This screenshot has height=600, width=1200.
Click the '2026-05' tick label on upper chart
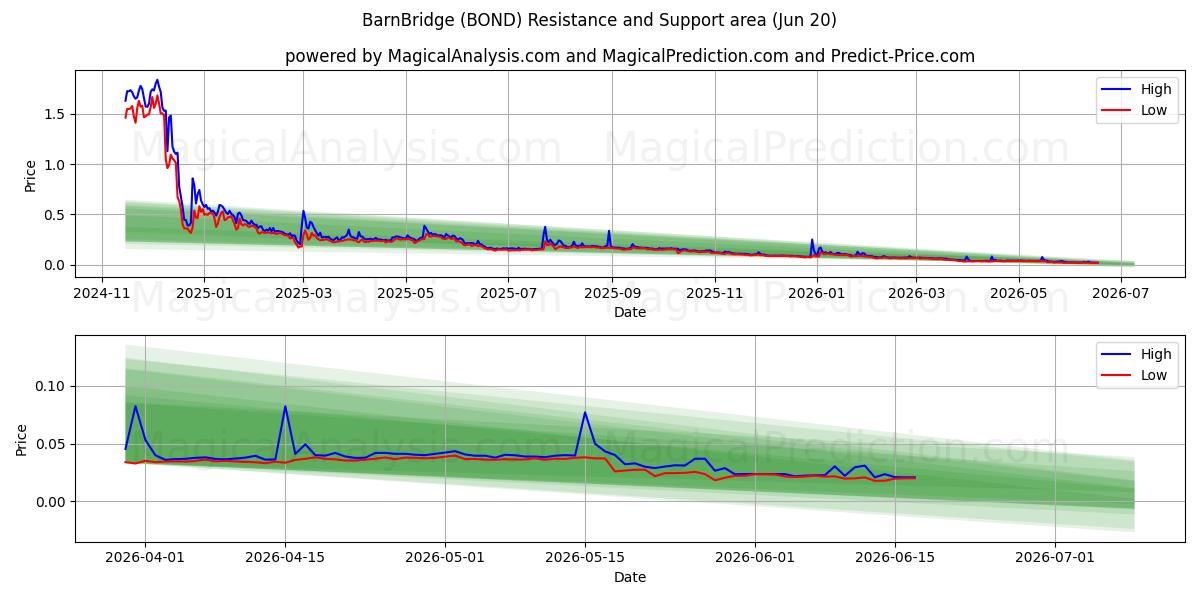pos(1018,293)
